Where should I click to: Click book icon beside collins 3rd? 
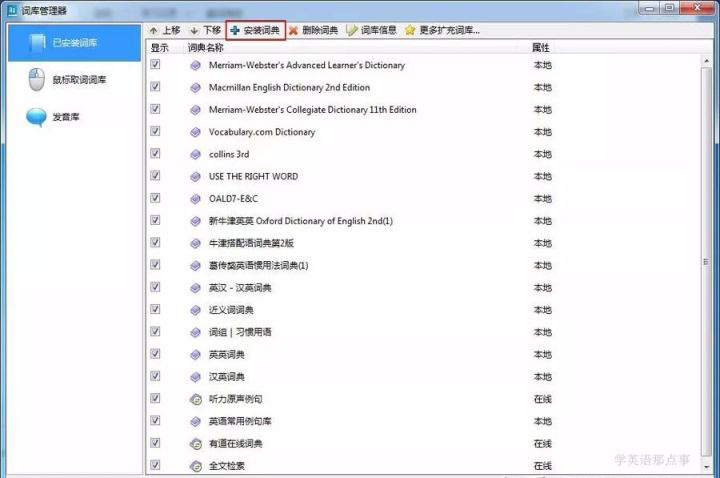click(196, 155)
